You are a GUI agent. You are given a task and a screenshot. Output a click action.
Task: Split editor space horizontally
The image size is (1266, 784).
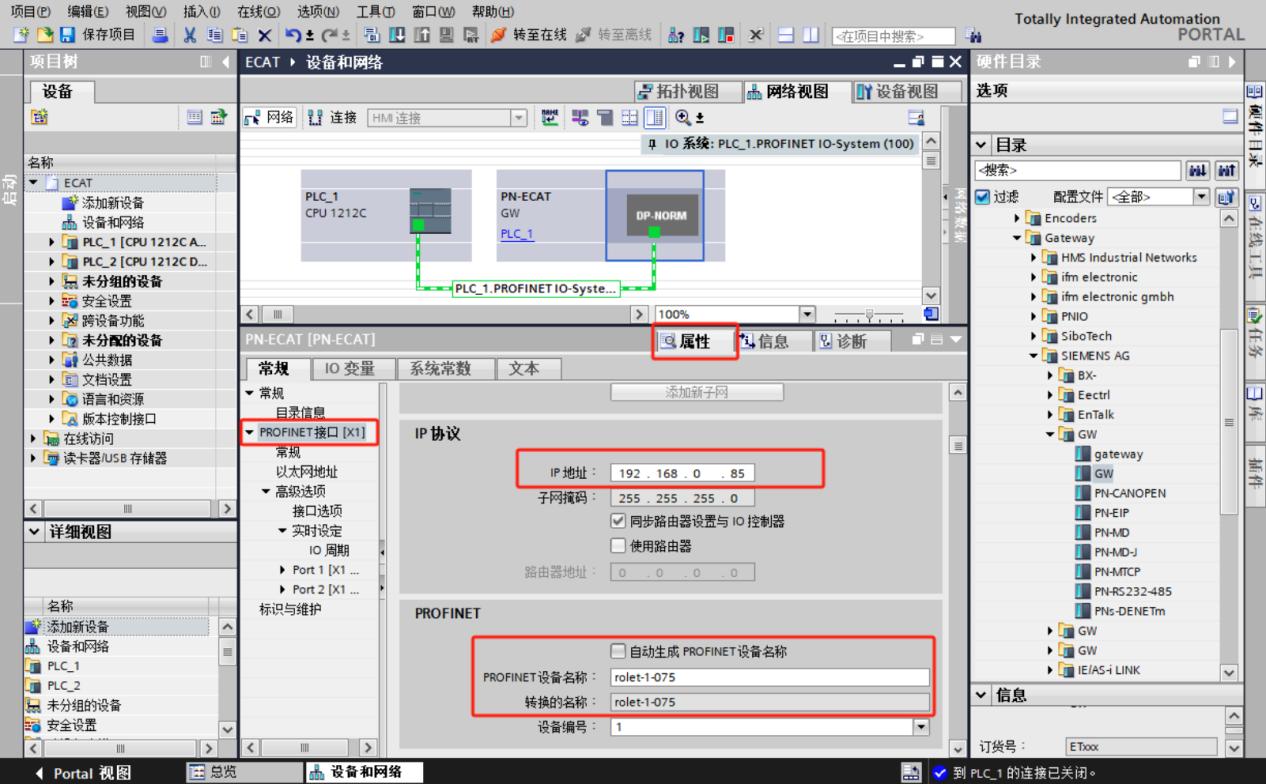787,36
